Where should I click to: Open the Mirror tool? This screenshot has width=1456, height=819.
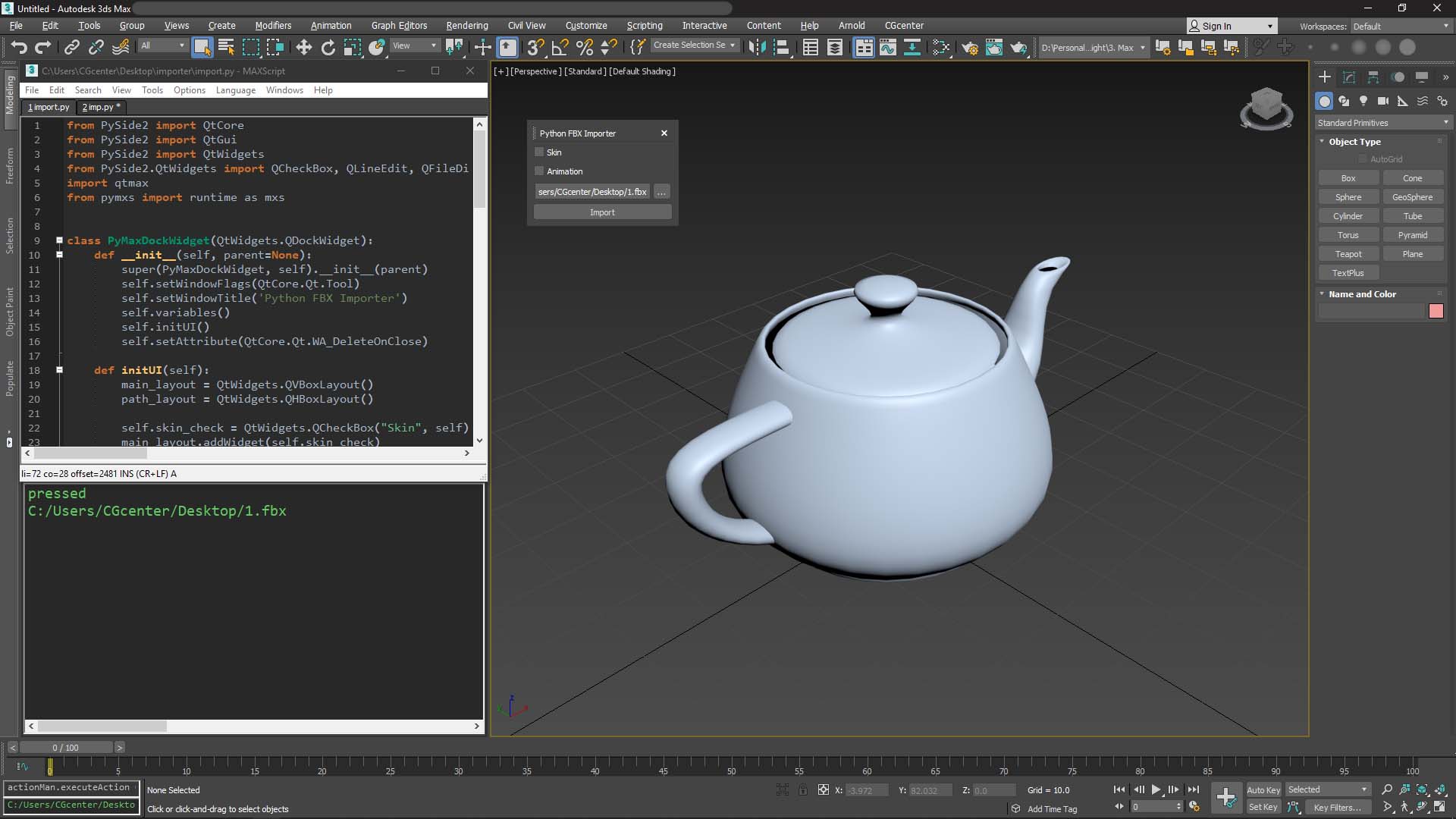[756, 47]
